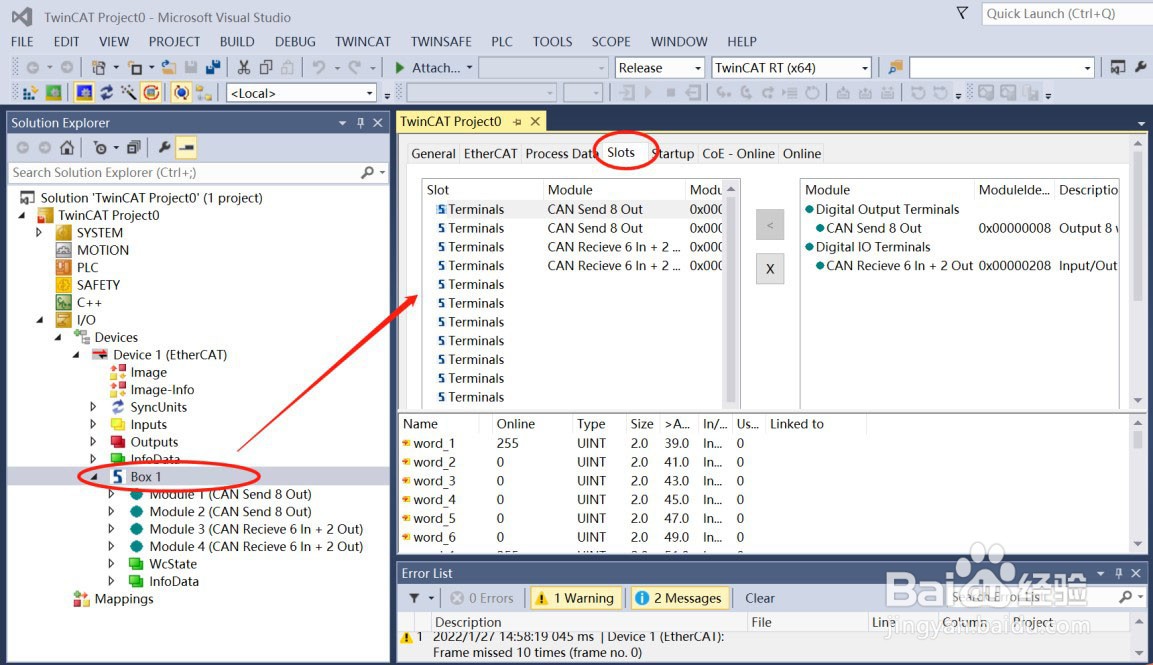Image resolution: width=1153 pixels, height=665 pixels.
Task: Collapse the I/O tree node
Action: click(39, 320)
